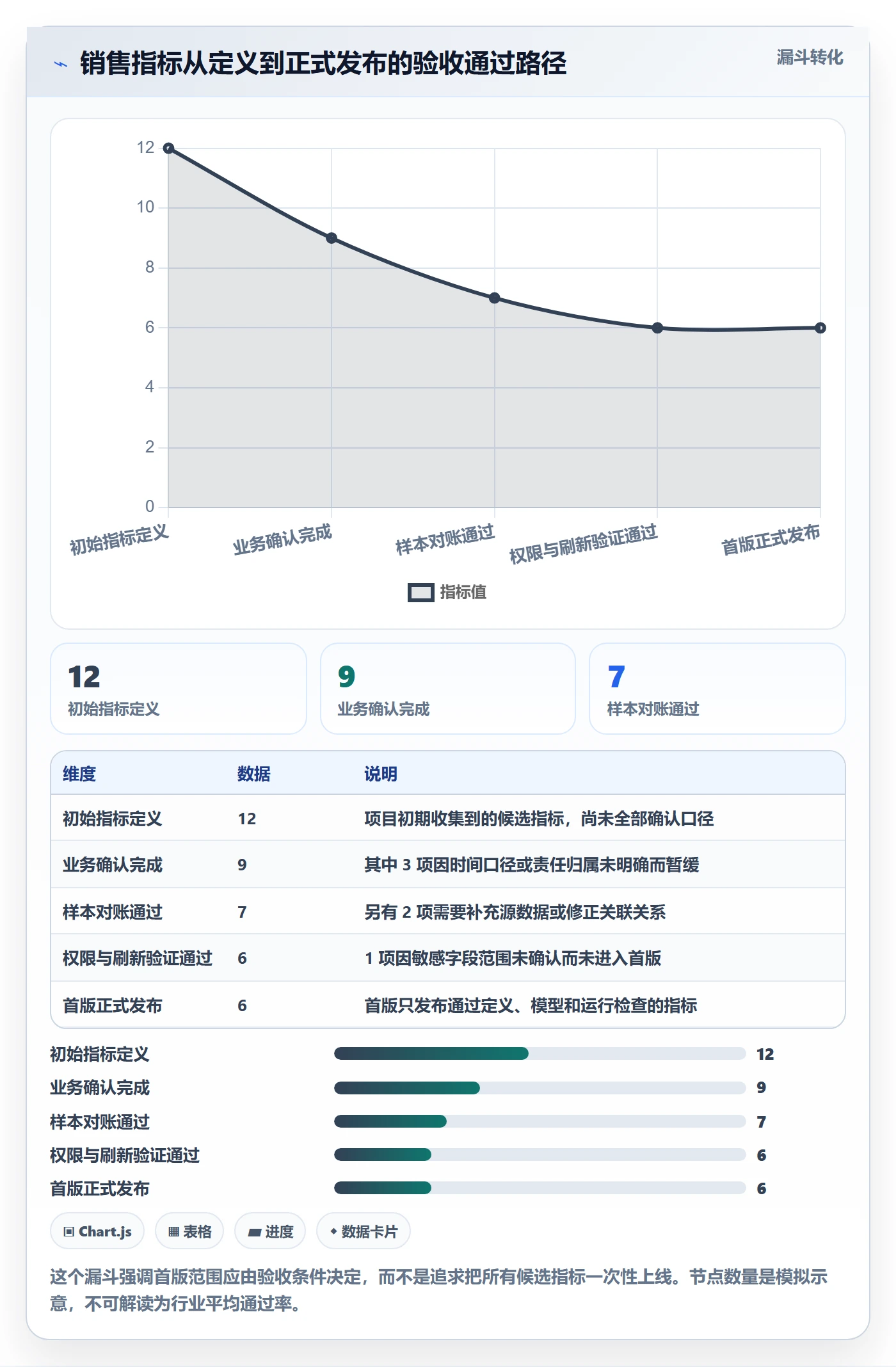Select chart data point at 初始指标定义
896x1367 pixels.
168,148
